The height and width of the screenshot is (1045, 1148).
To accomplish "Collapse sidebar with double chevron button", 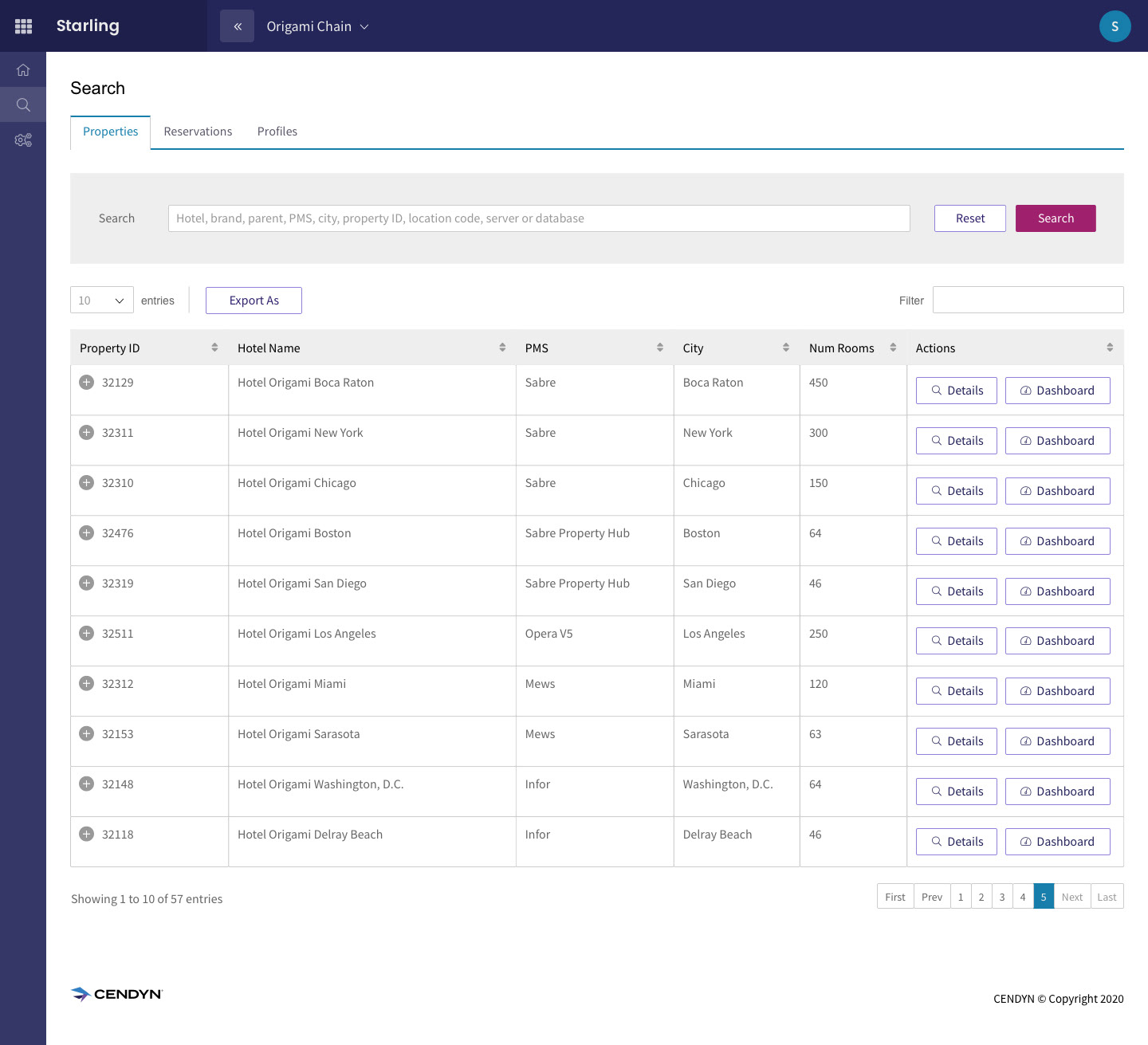I will click(237, 26).
